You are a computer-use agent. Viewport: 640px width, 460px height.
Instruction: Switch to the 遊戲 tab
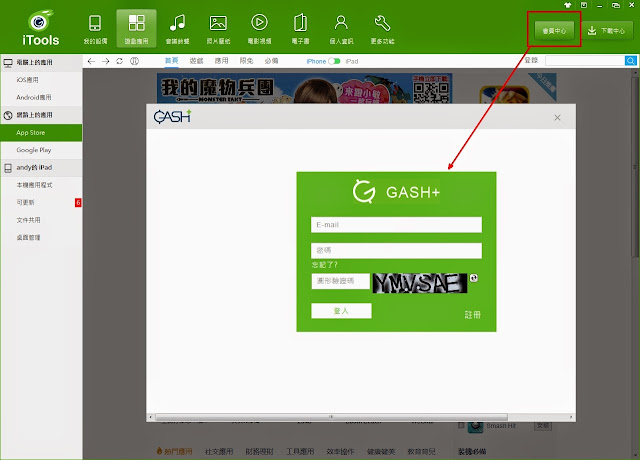coord(196,61)
